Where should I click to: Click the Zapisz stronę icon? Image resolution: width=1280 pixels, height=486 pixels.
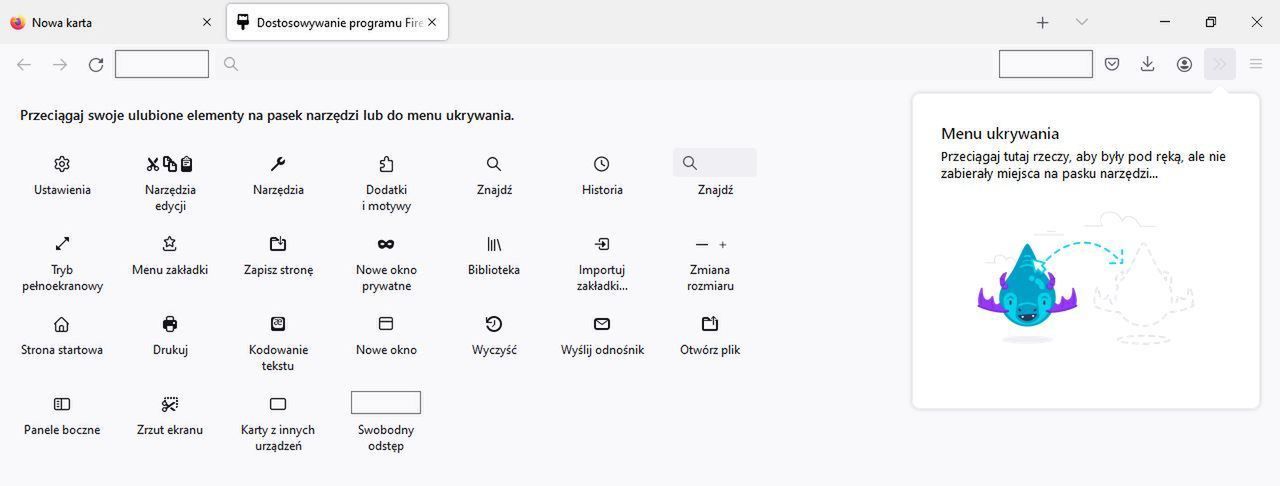(278, 244)
